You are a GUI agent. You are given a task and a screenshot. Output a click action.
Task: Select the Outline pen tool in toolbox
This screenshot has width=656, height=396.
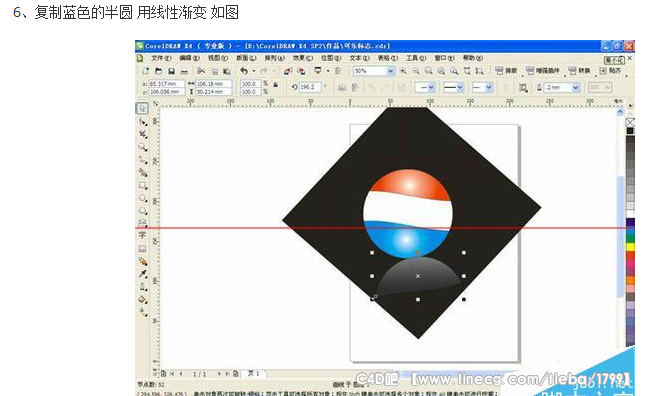click(x=143, y=287)
